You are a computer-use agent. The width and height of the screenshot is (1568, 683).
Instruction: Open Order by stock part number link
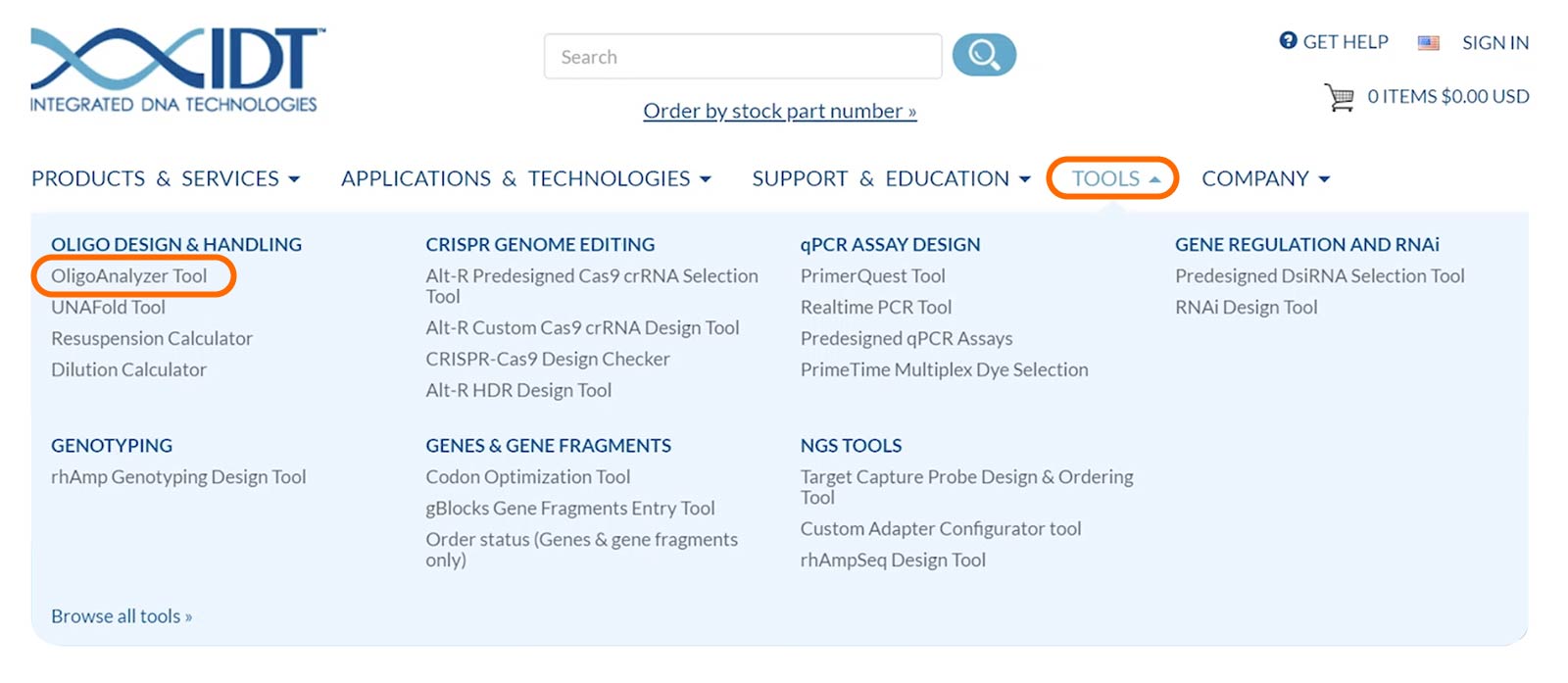coord(780,111)
